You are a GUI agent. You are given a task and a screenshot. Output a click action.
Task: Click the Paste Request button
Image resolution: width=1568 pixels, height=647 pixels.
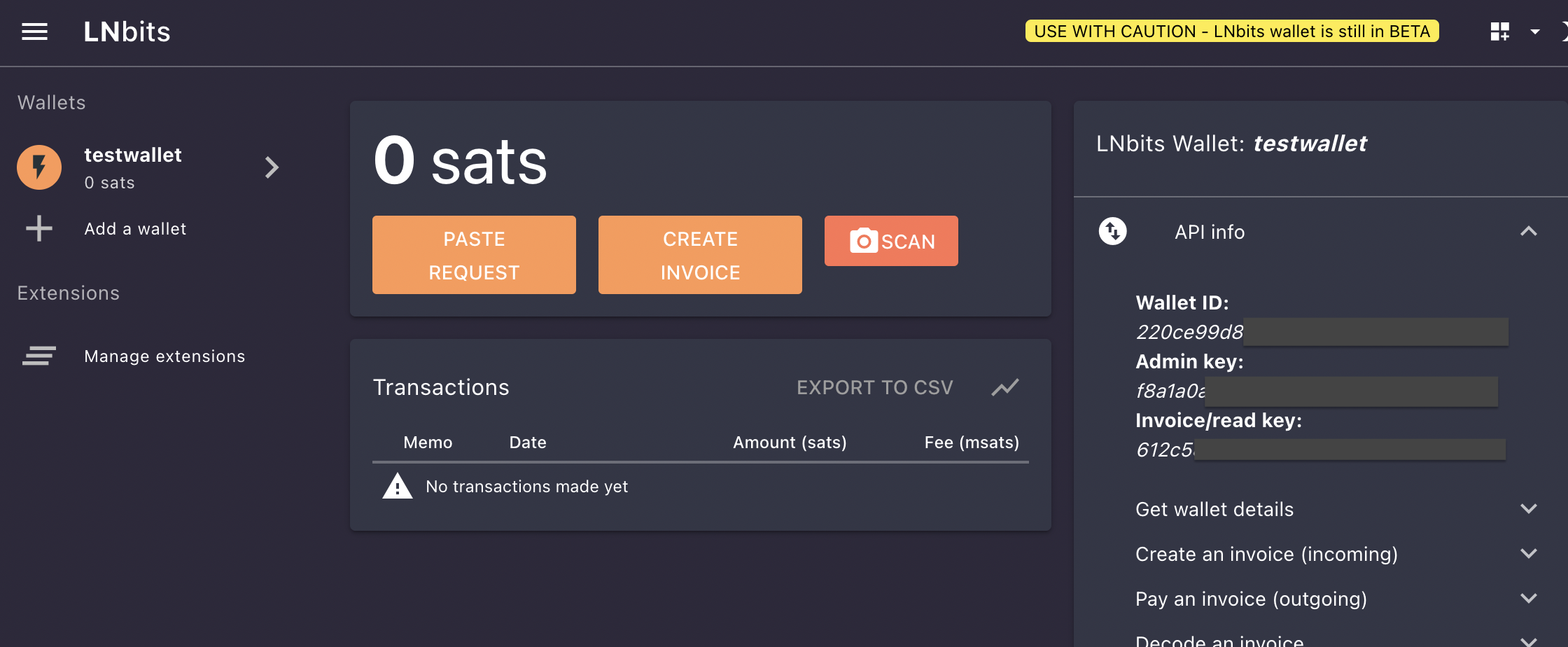point(474,255)
